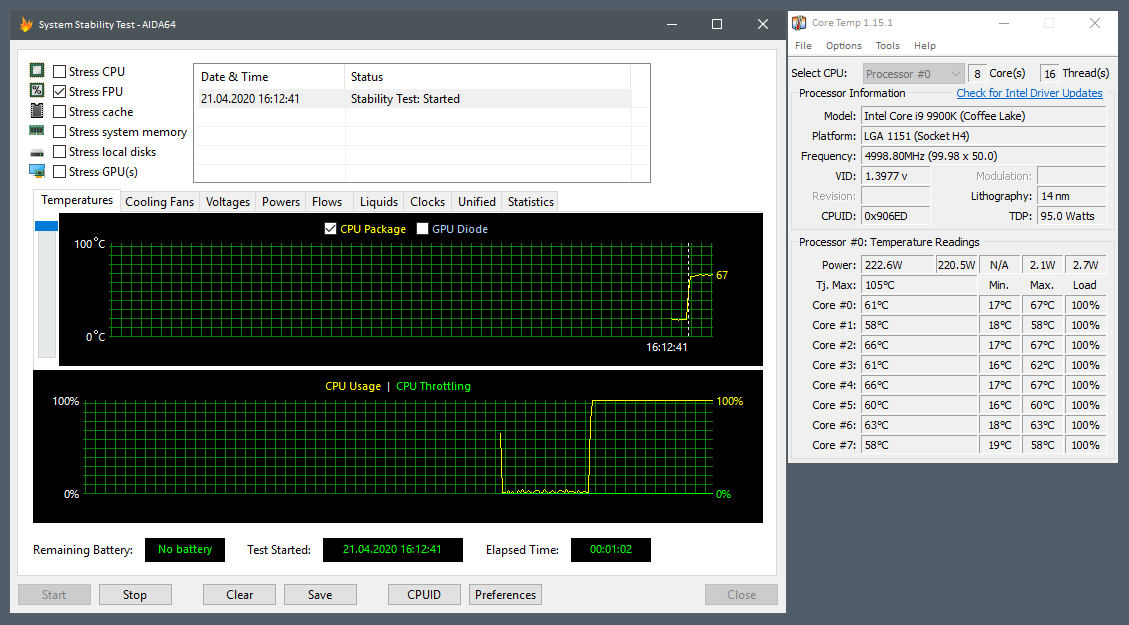Click the Elapsed Time 00:01:02 field

[x=611, y=549]
